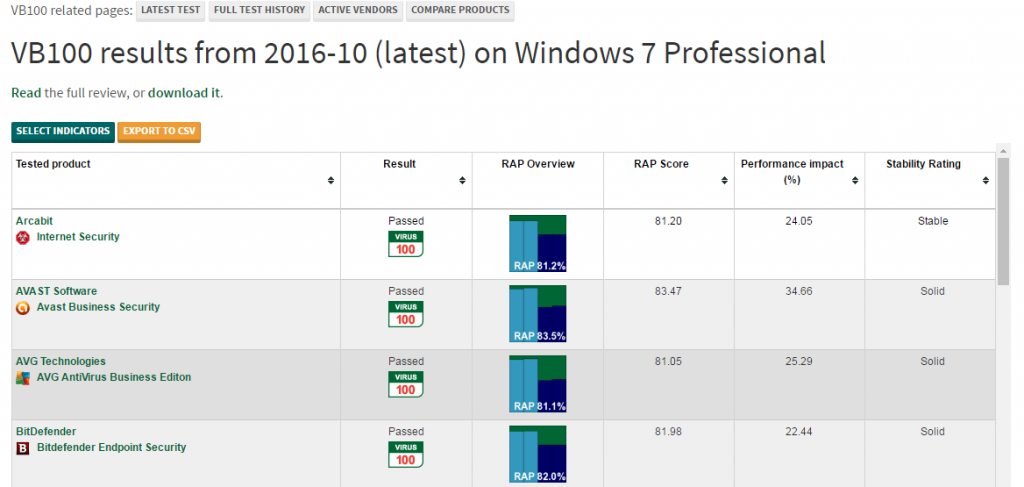
Task: Click the download it link
Action: point(184,93)
